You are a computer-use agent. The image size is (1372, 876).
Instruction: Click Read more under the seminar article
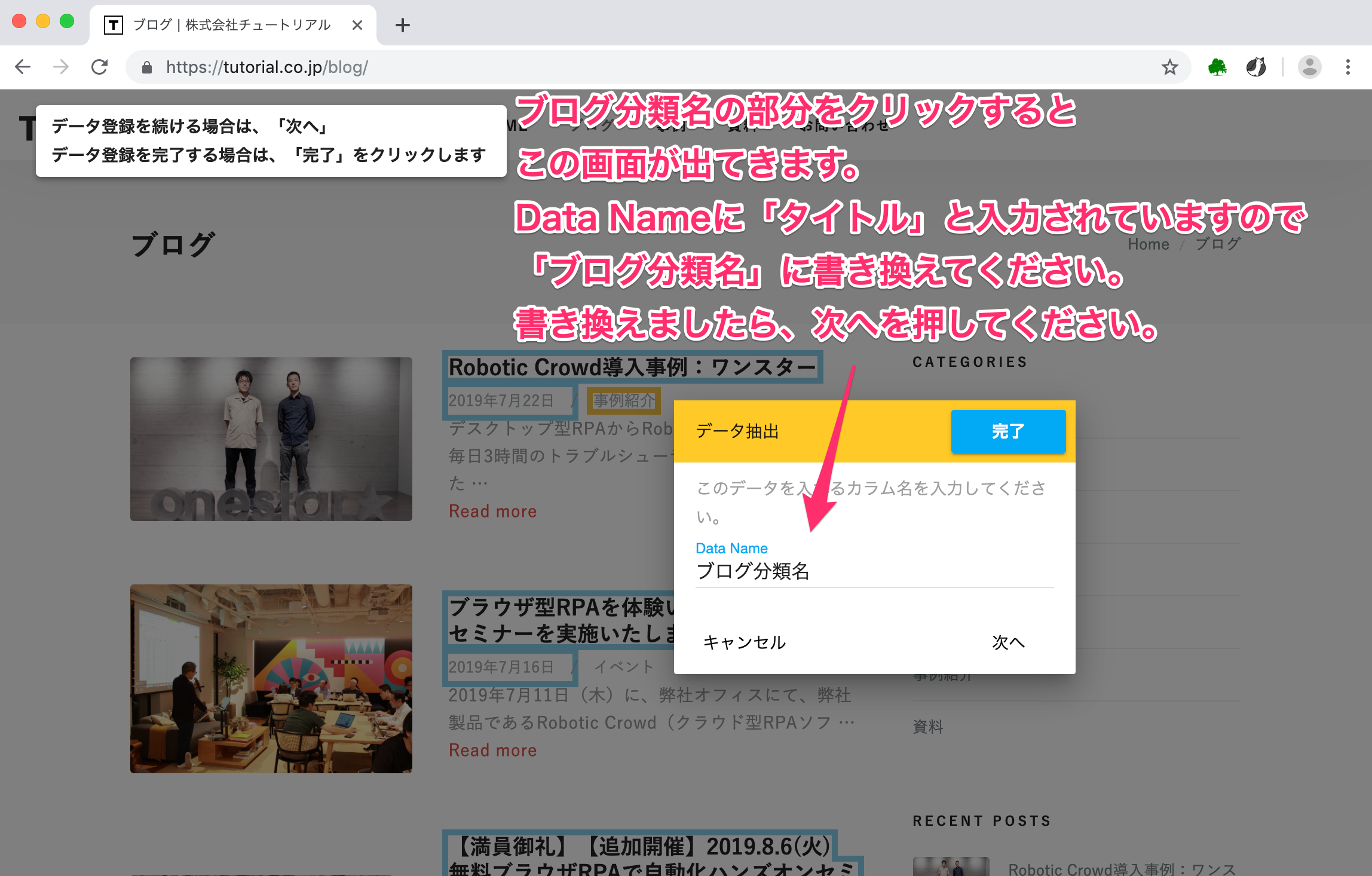[492, 750]
